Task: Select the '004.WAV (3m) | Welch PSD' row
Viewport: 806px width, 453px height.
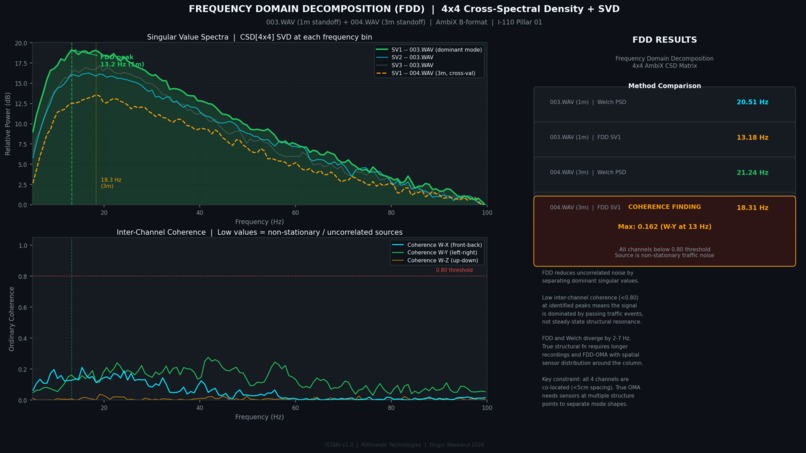Action: pyautogui.click(x=664, y=175)
